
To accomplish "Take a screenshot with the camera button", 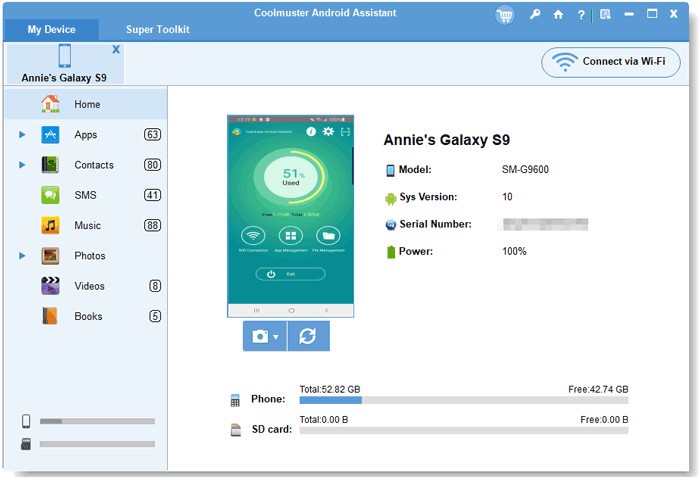I will [x=260, y=336].
